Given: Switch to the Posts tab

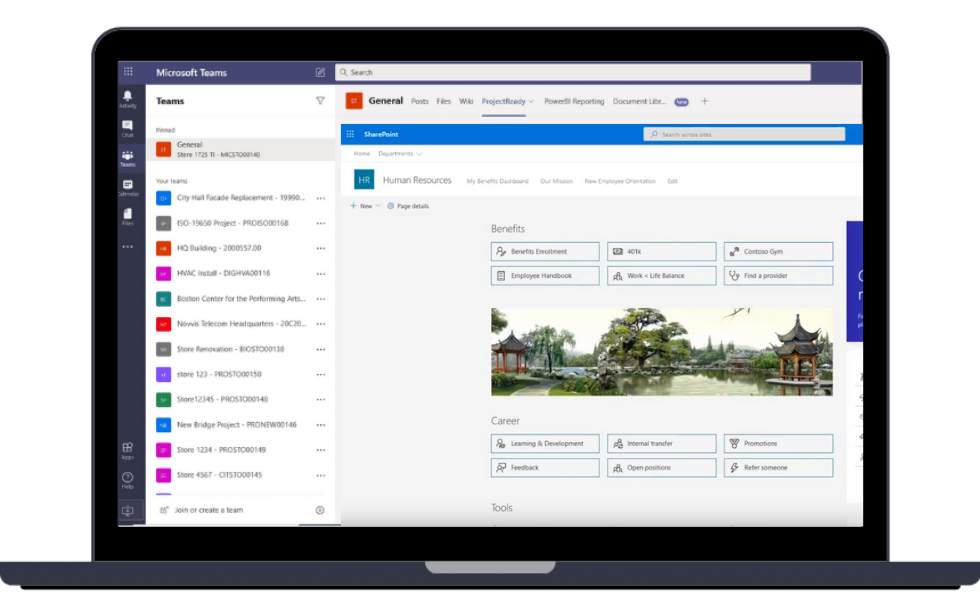Looking at the screenshot, I should [x=419, y=101].
